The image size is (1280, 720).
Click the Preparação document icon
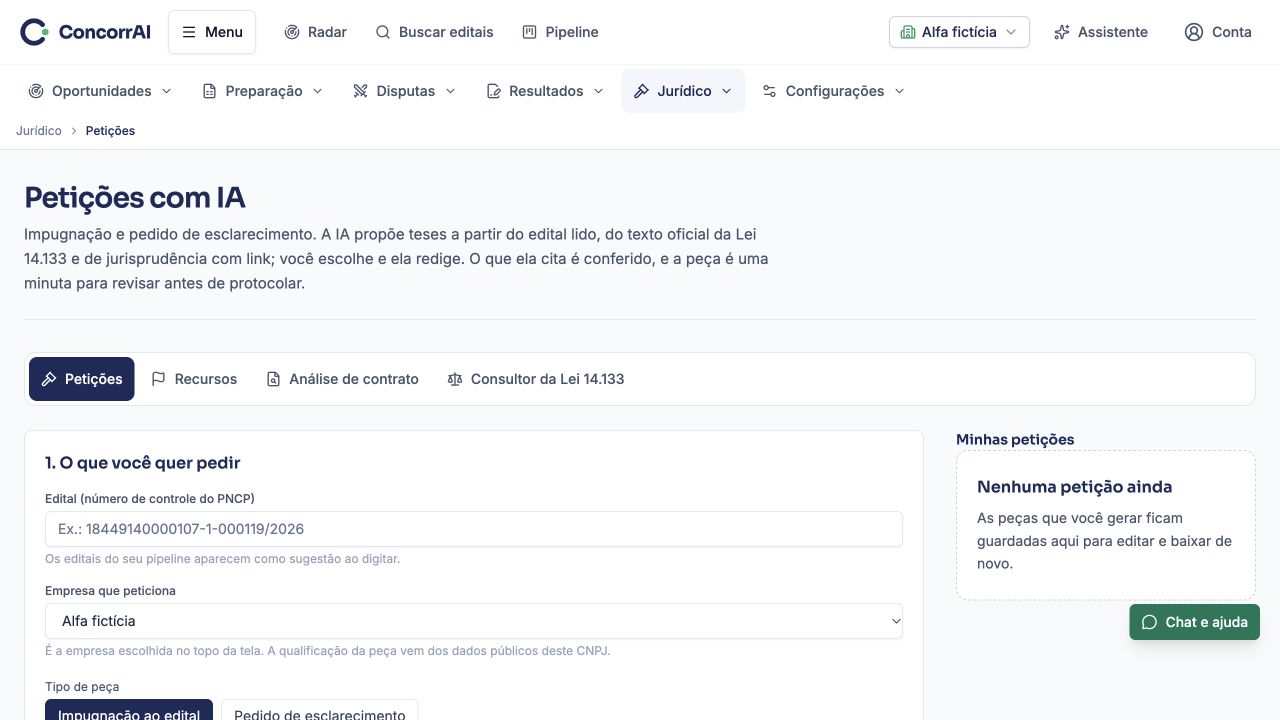(209, 91)
